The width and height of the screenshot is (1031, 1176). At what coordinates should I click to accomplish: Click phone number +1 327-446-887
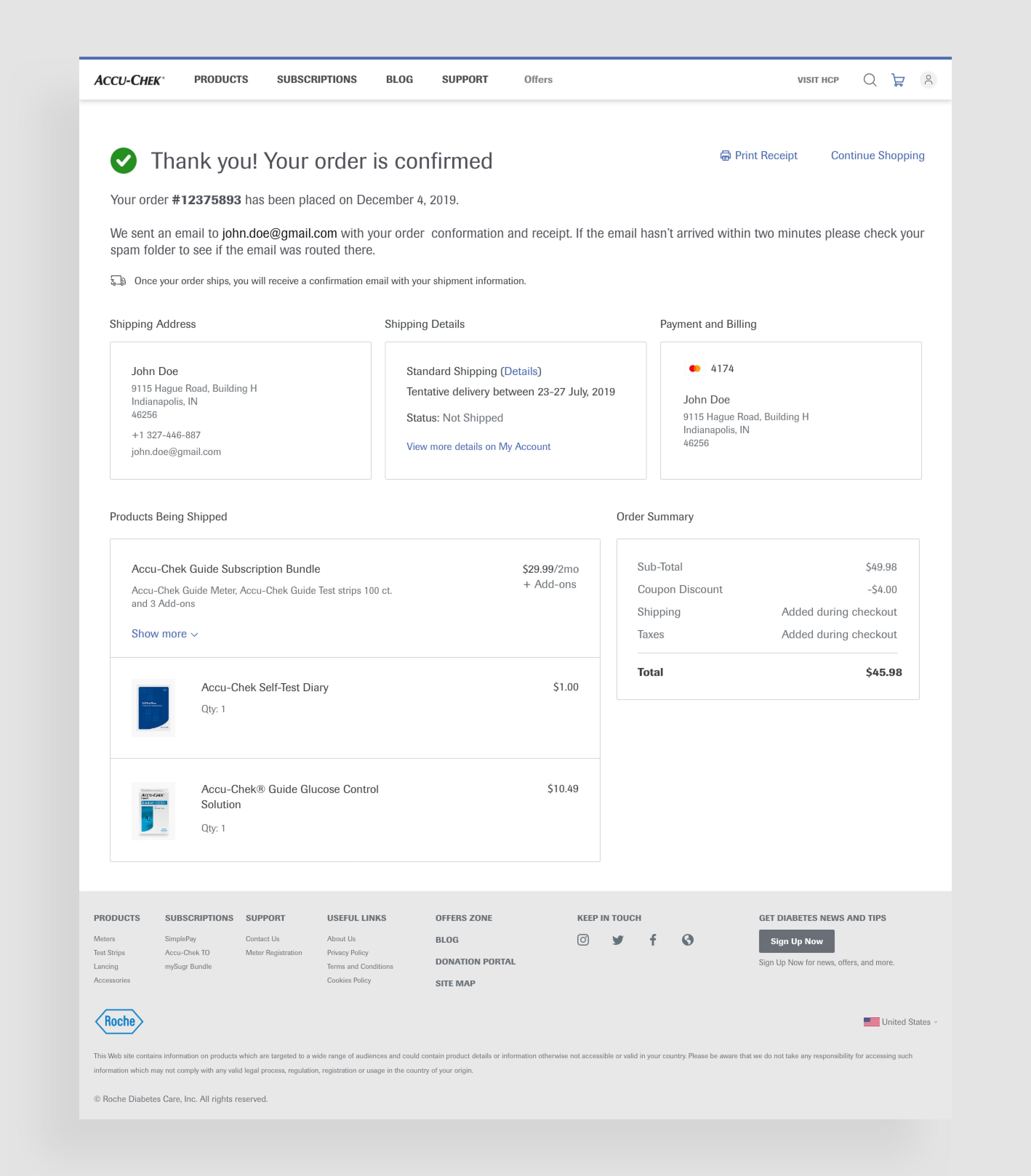pyautogui.click(x=166, y=435)
